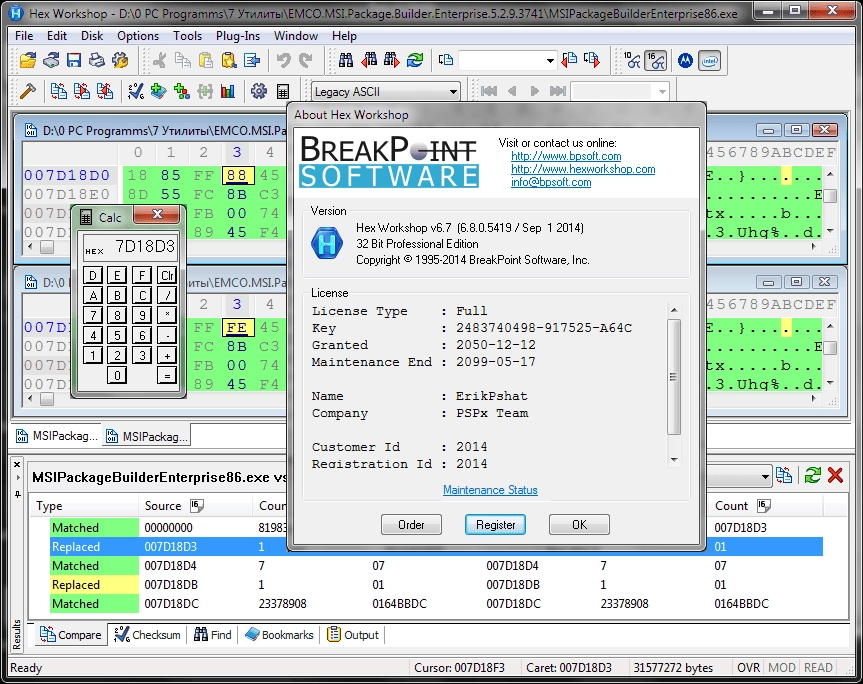Open the Edit menu
Image resolution: width=863 pixels, height=684 pixels.
pos(57,36)
